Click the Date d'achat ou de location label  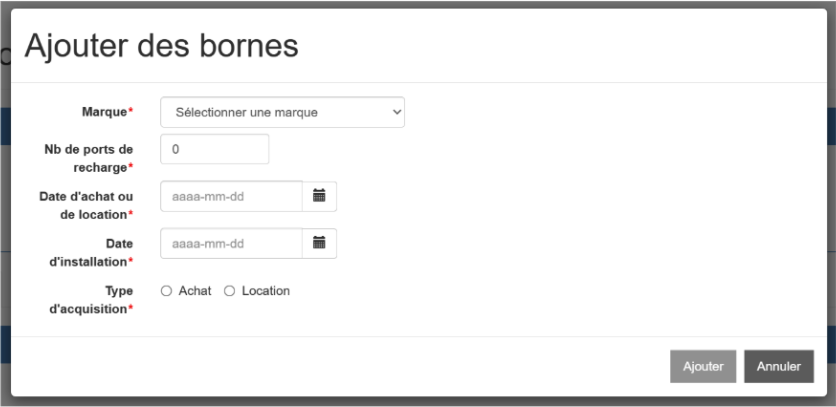coord(86,205)
